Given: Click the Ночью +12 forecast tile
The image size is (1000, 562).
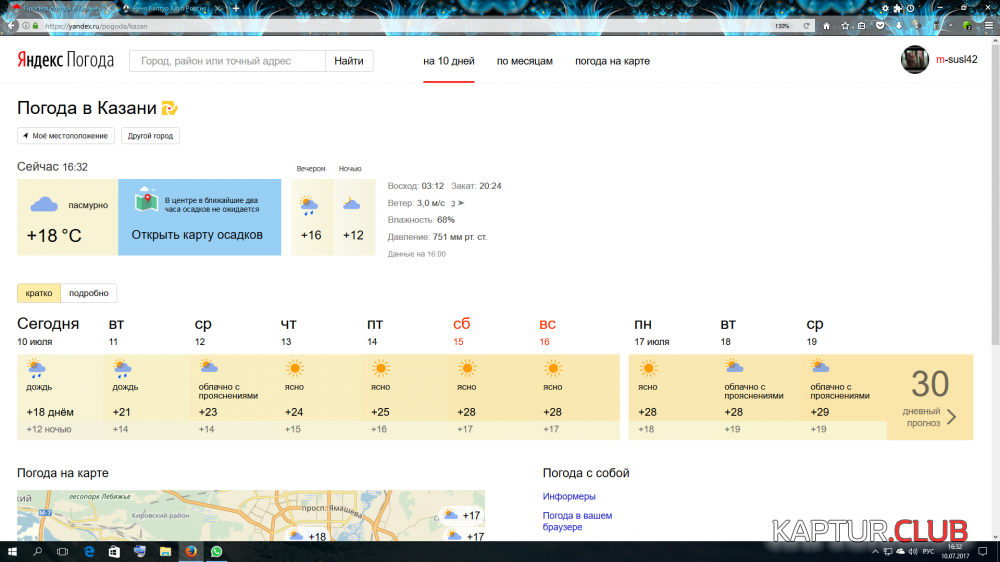Looking at the screenshot, I should point(354,218).
